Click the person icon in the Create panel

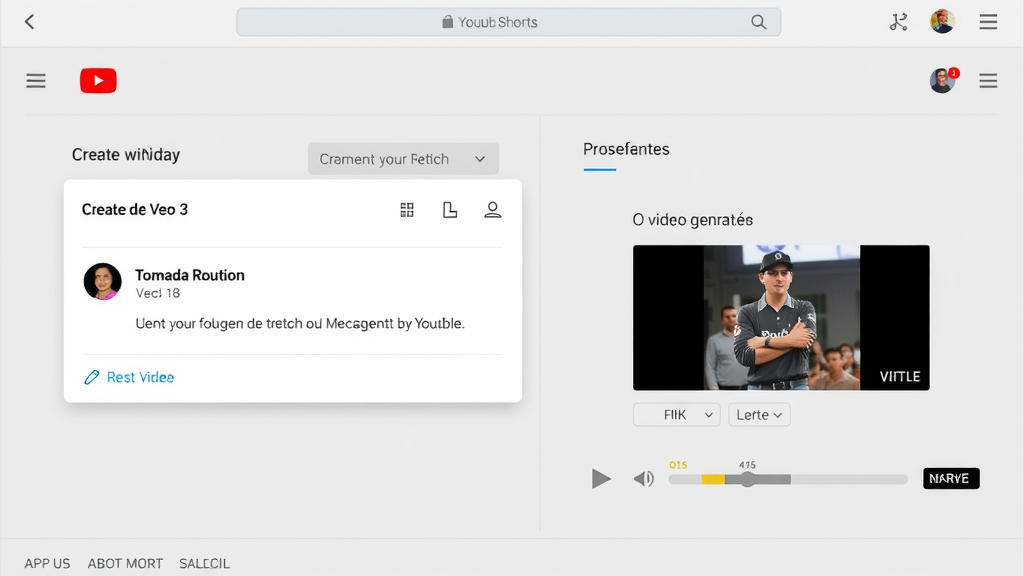click(493, 210)
